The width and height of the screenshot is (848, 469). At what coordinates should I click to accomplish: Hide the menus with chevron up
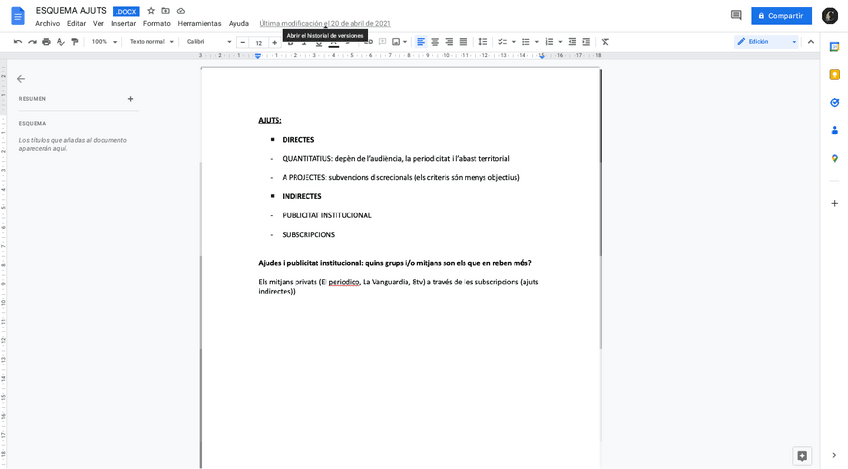coord(811,42)
